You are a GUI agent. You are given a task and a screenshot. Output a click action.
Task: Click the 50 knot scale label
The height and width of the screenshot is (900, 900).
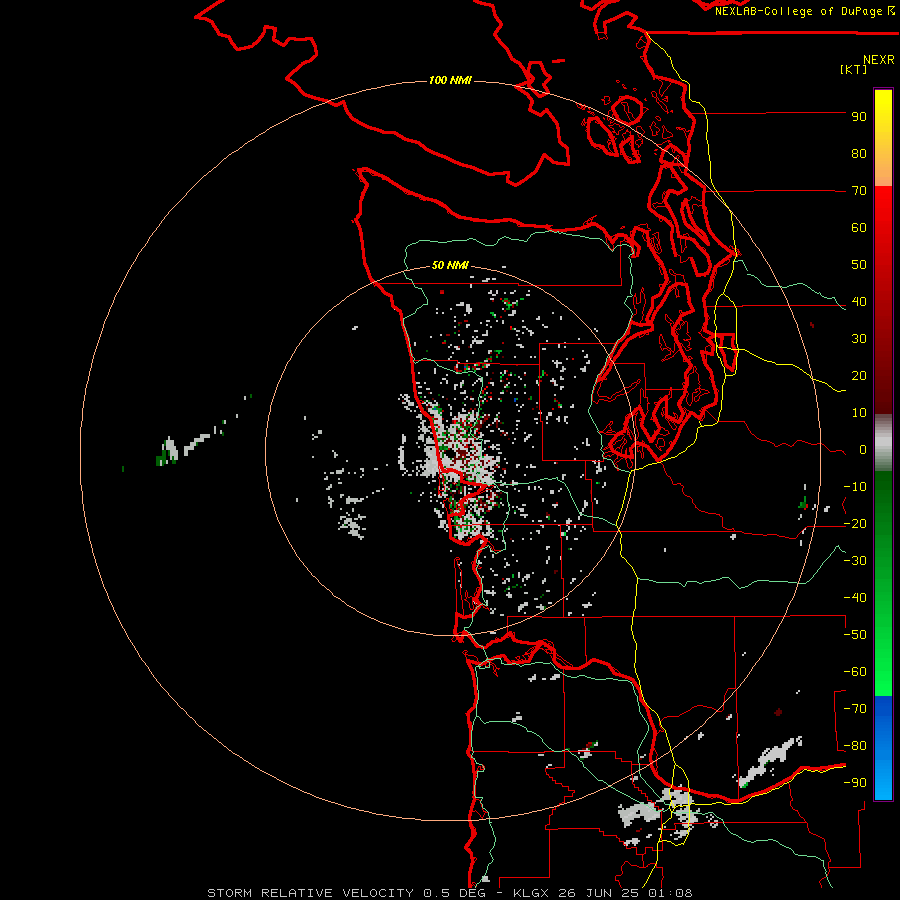click(859, 265)
